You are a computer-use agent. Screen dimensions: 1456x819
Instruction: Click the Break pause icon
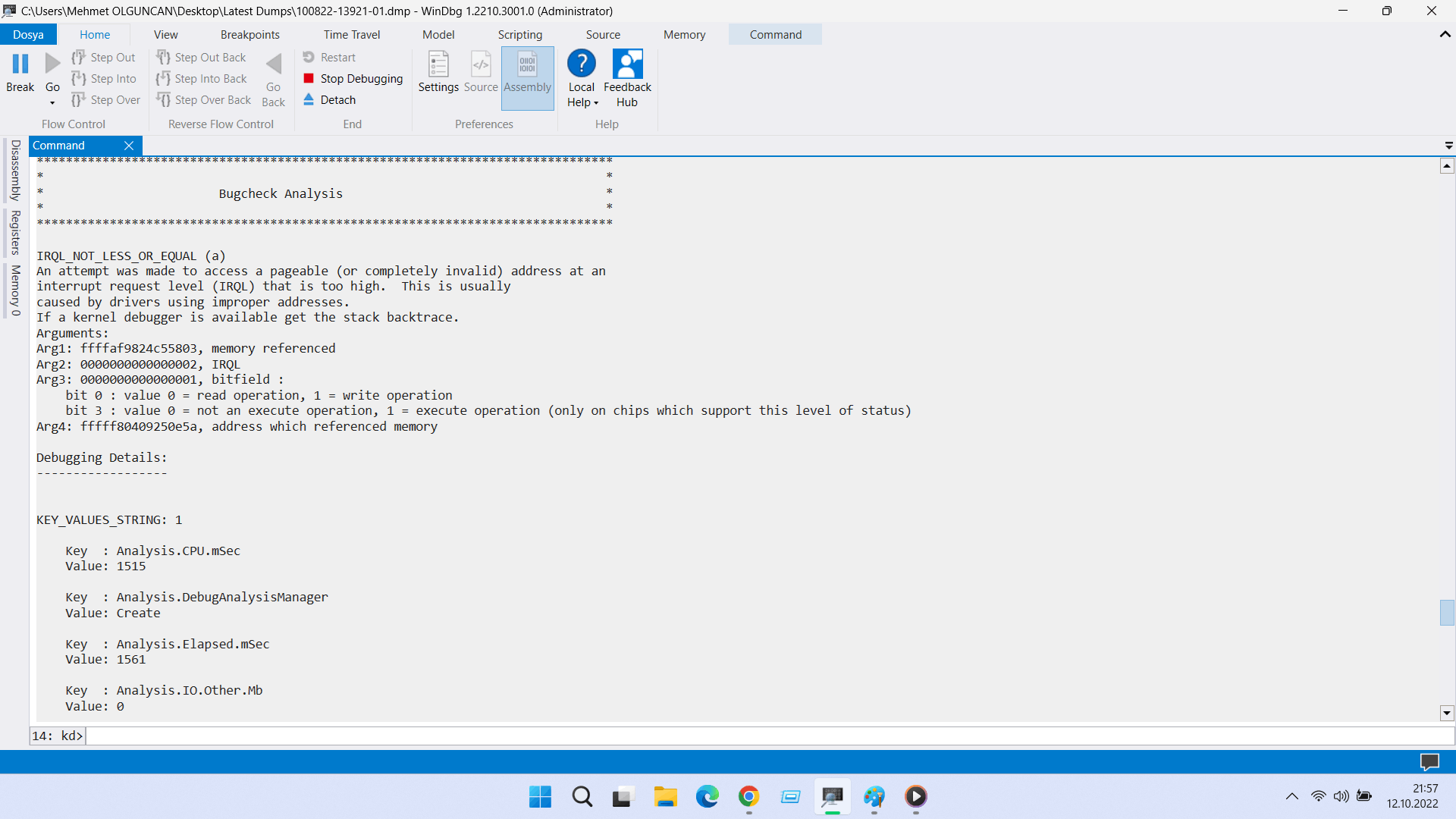pyautogui.click(x=20, y=64)
